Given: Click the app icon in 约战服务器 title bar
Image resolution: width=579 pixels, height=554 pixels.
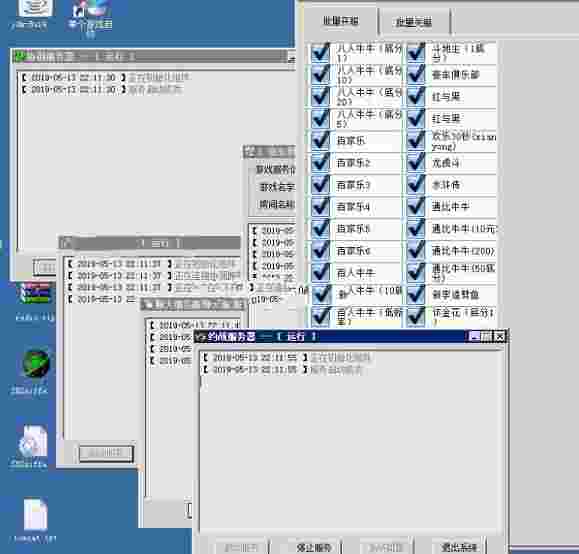Looking at the screenshot, I should click(x=201, y=337).
